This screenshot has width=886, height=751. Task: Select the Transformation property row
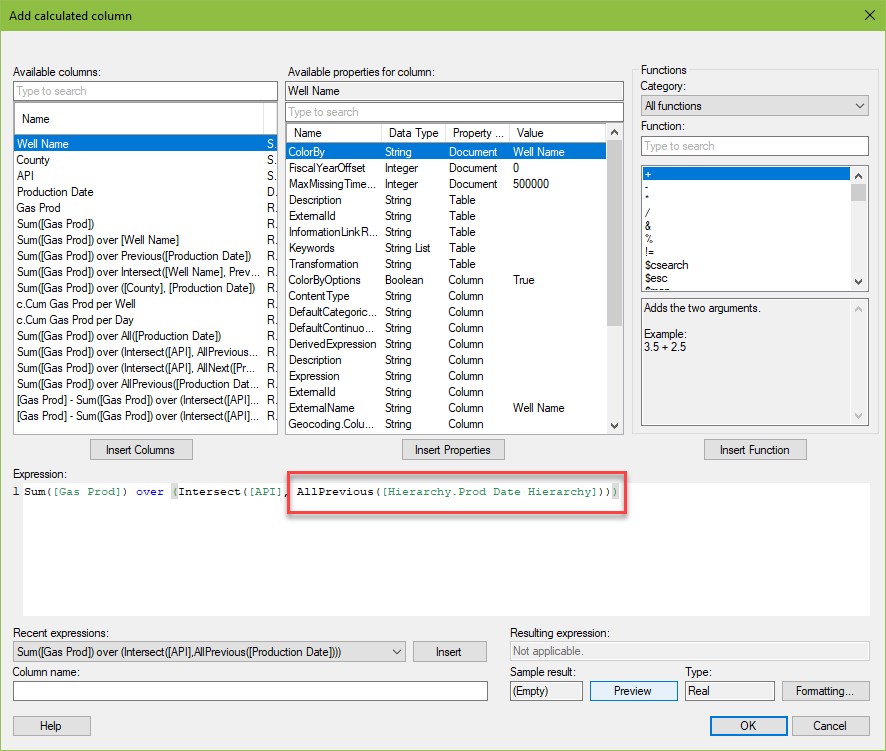[446, 264]
